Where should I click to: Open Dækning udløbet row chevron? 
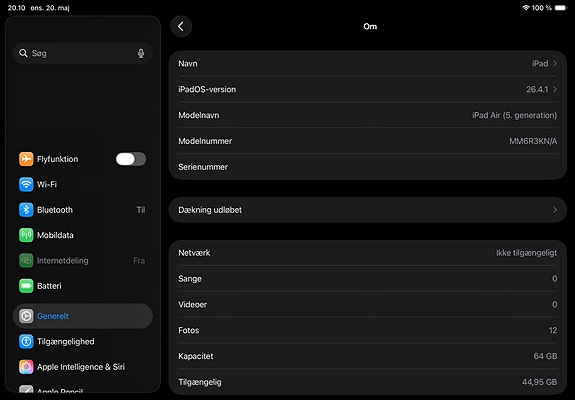[x=555, y=210]
